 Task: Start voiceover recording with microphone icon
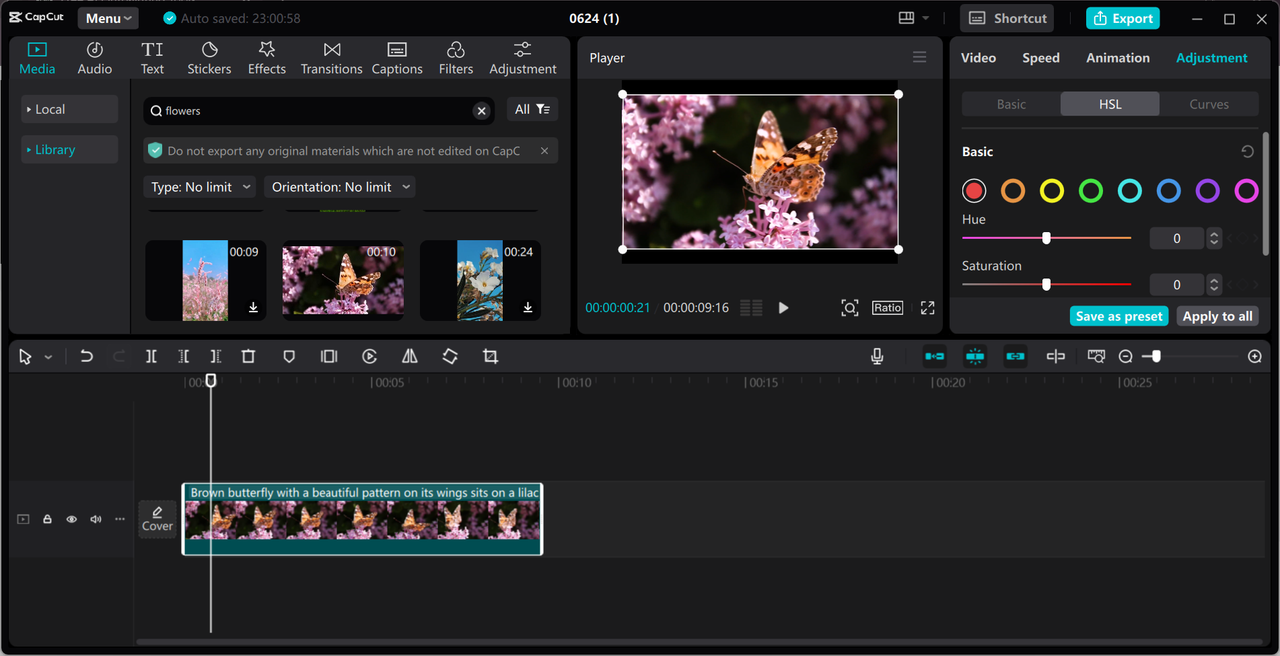click(877, 356)
